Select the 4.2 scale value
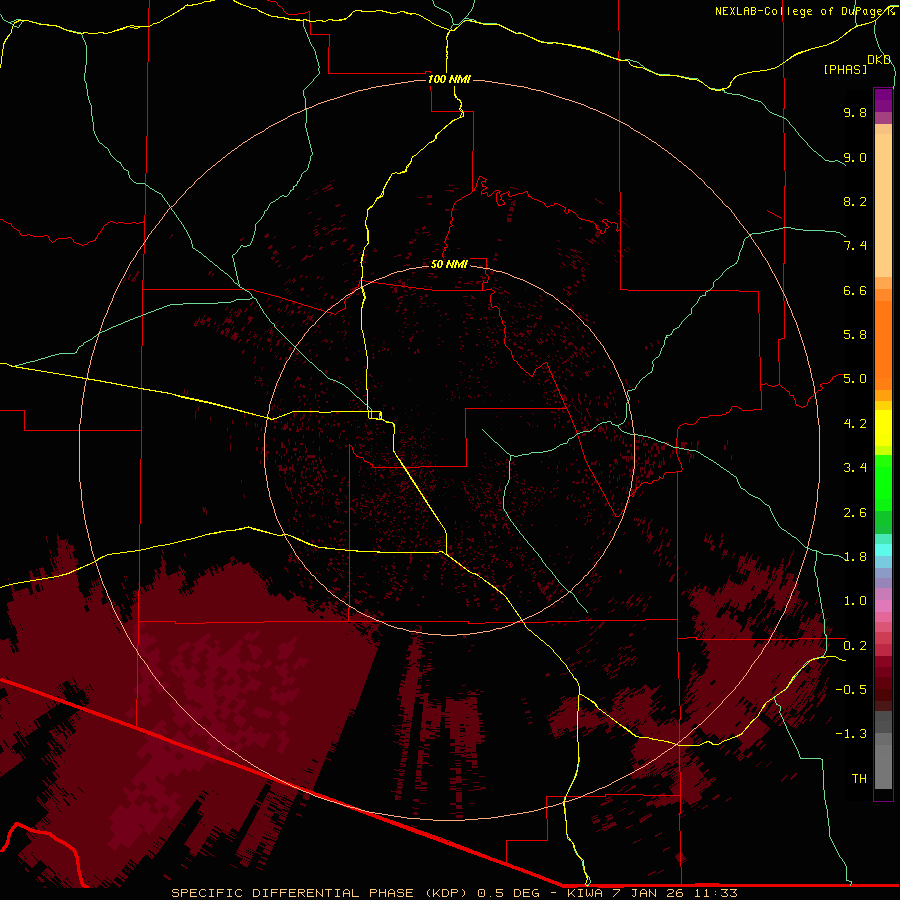This screenshot has width=900, height=900. pos(855,424)
